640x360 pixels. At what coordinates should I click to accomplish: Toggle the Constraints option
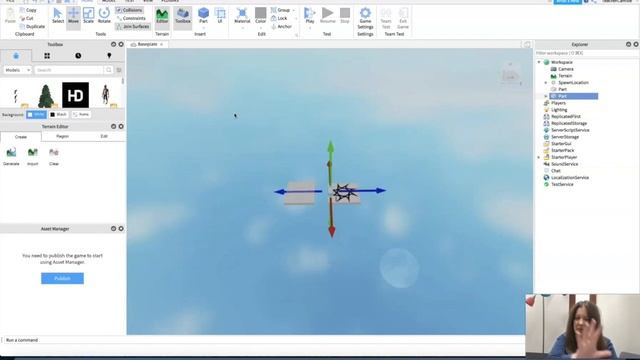[x=131, y=18]
